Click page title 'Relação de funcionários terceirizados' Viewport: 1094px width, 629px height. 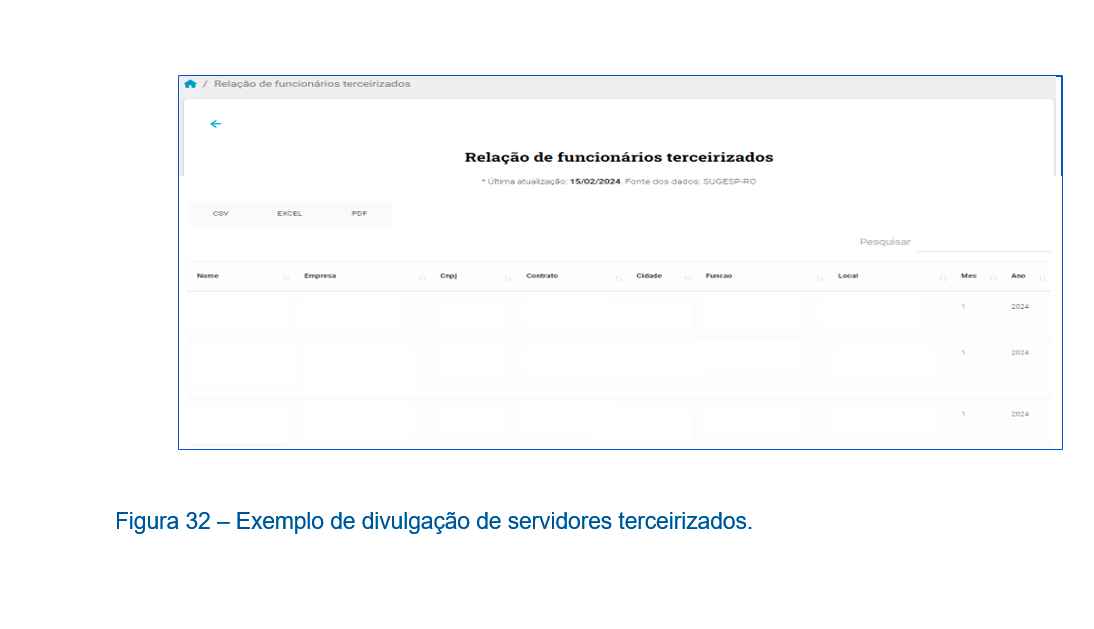pyautogui.click(x=619, y=157)
